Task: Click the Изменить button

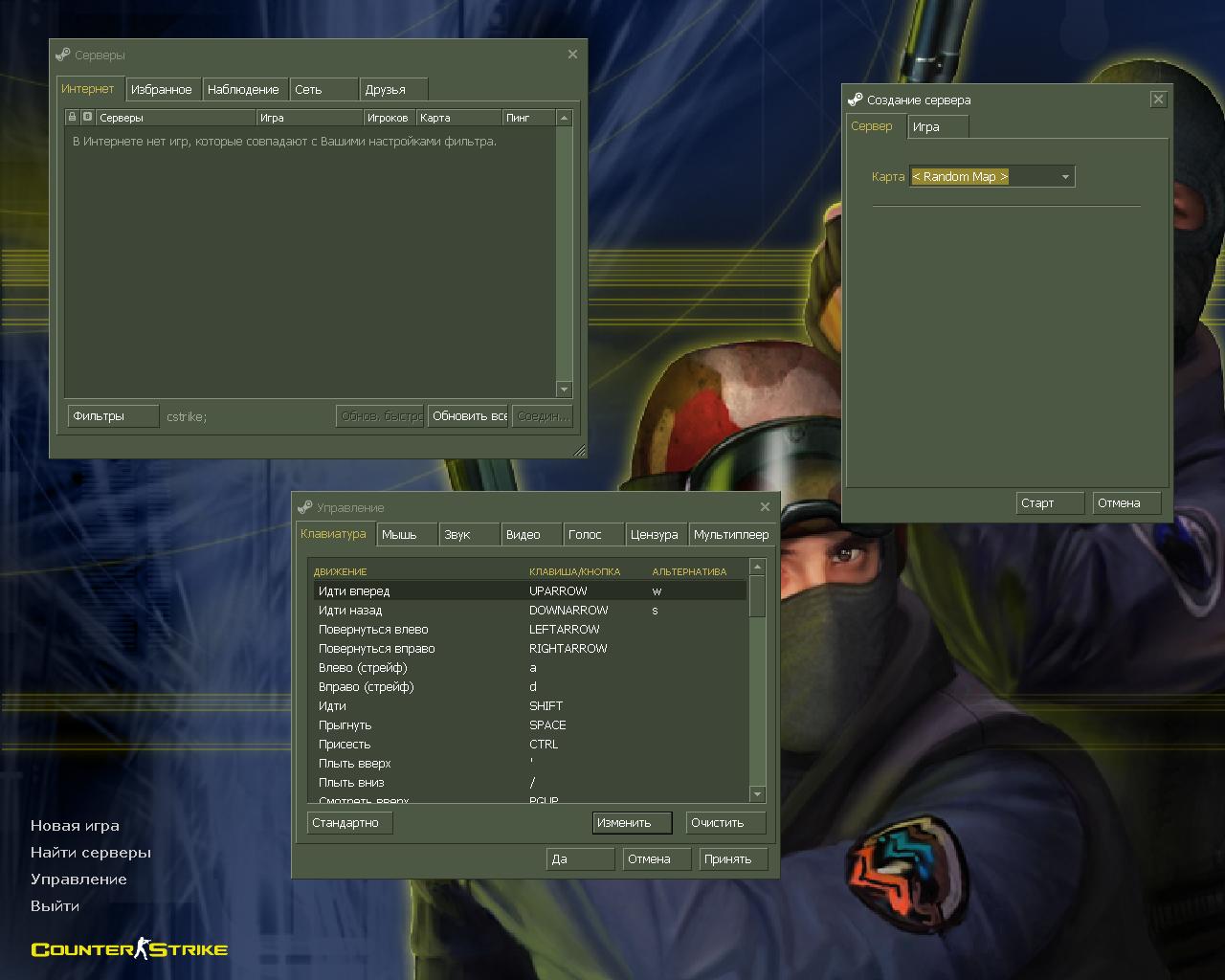Action: coord(632,822)
